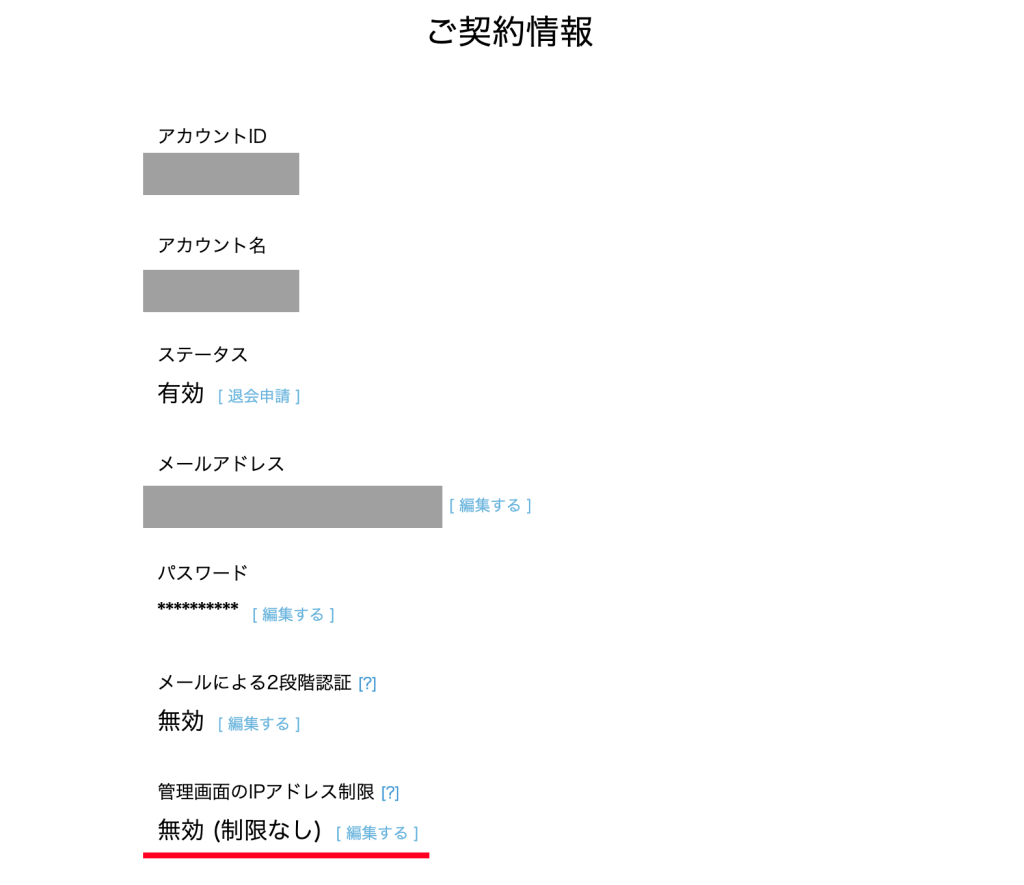Open [?] help for メールによる2段階認証
1024x885 pixels.
tap(367, 683)
